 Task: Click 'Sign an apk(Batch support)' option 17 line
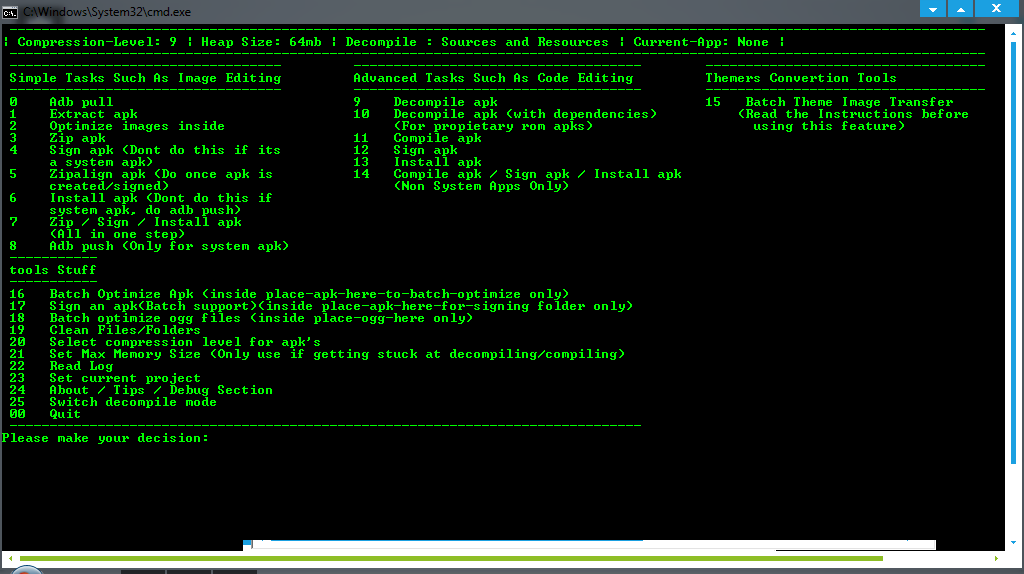point(341,306)
